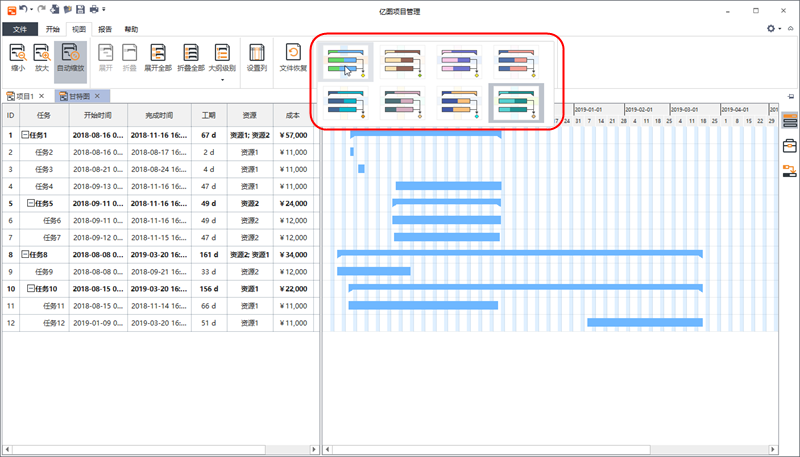Click the redo arrow in quick access bar
Screen dimensions: 800x457
coord(42,9)
